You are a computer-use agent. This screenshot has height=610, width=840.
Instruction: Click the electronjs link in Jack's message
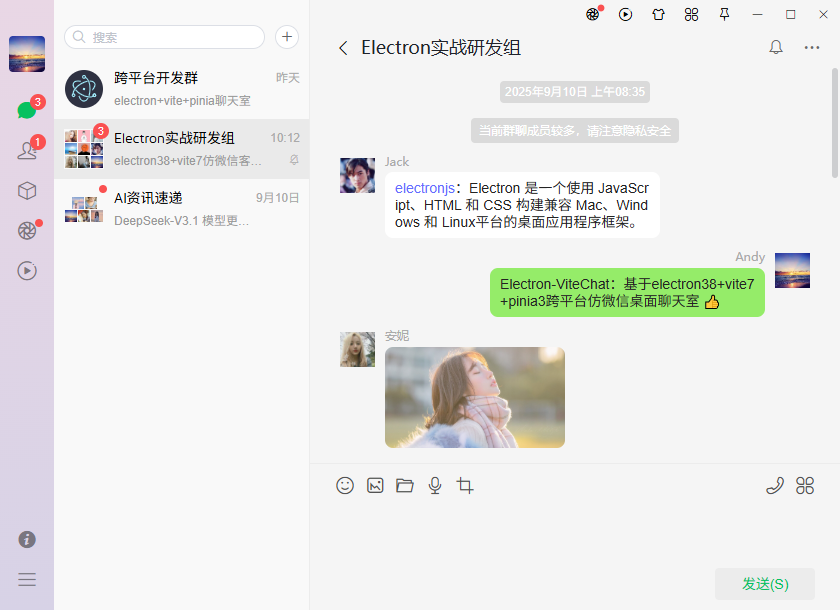pyautogui.click(x=424, y=187)
